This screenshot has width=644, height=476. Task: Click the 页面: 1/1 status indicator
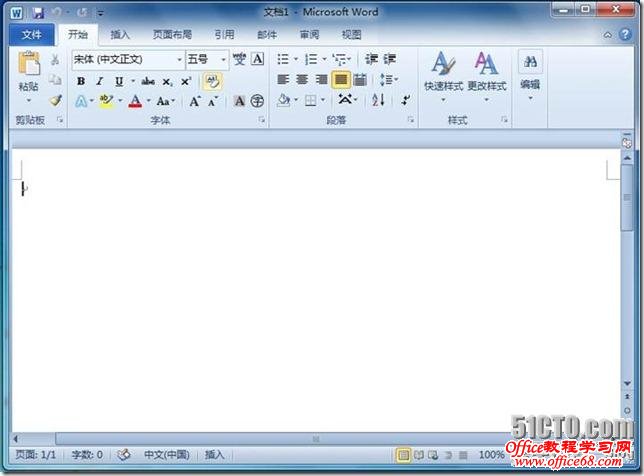pyautogui.click(x=35, y=455)
